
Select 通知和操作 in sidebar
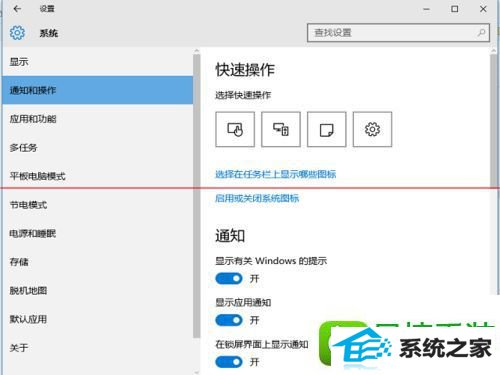97,90
